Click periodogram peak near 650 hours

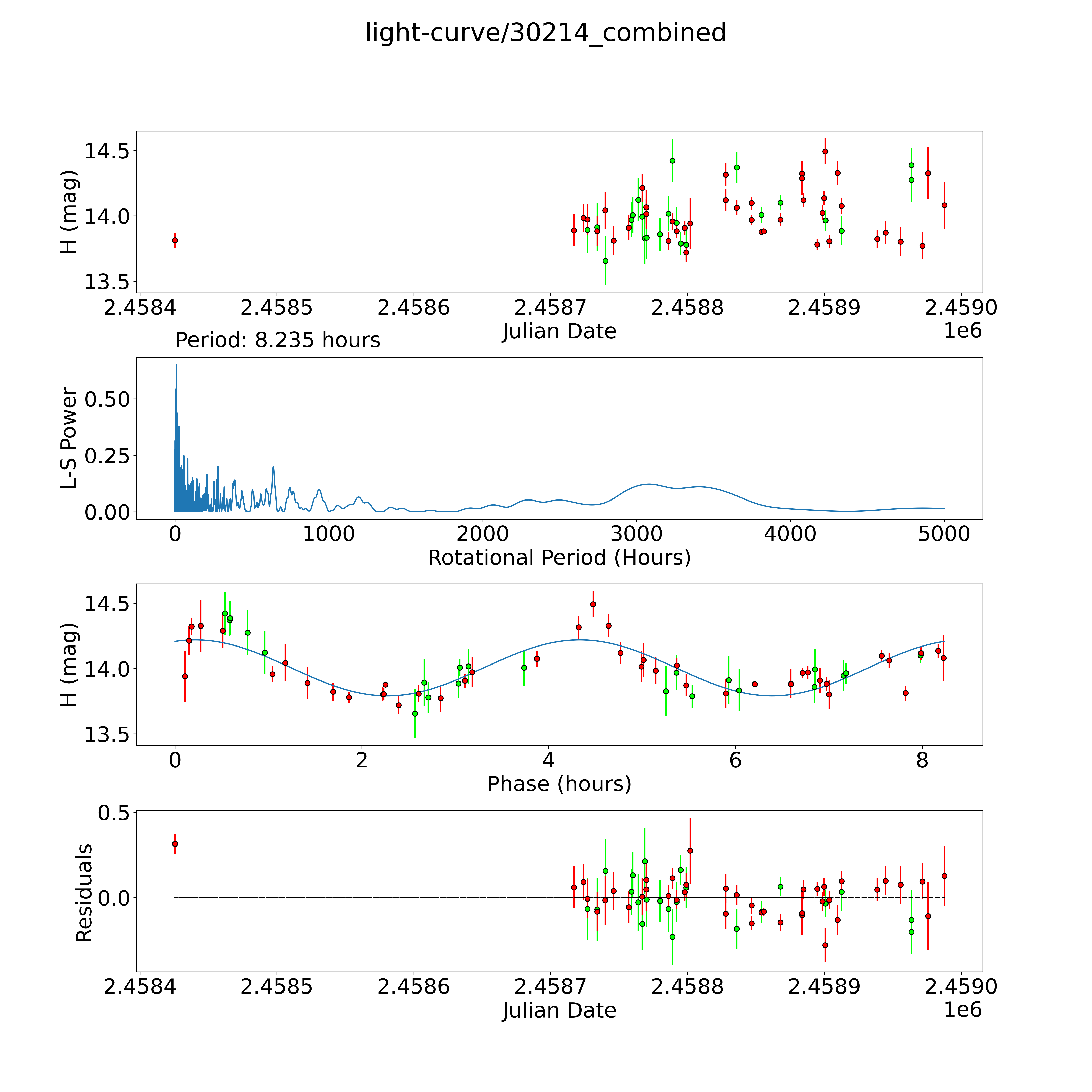pos(274,467)
